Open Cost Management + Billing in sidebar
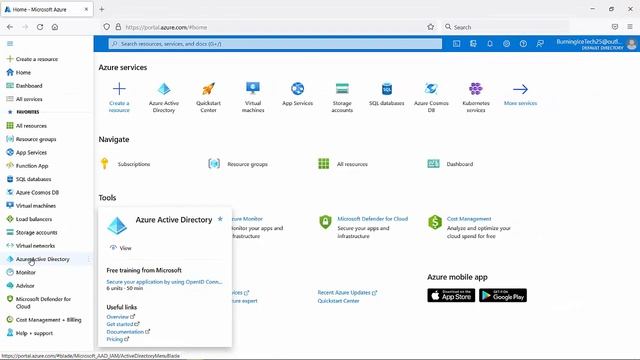 coord(44,320)
